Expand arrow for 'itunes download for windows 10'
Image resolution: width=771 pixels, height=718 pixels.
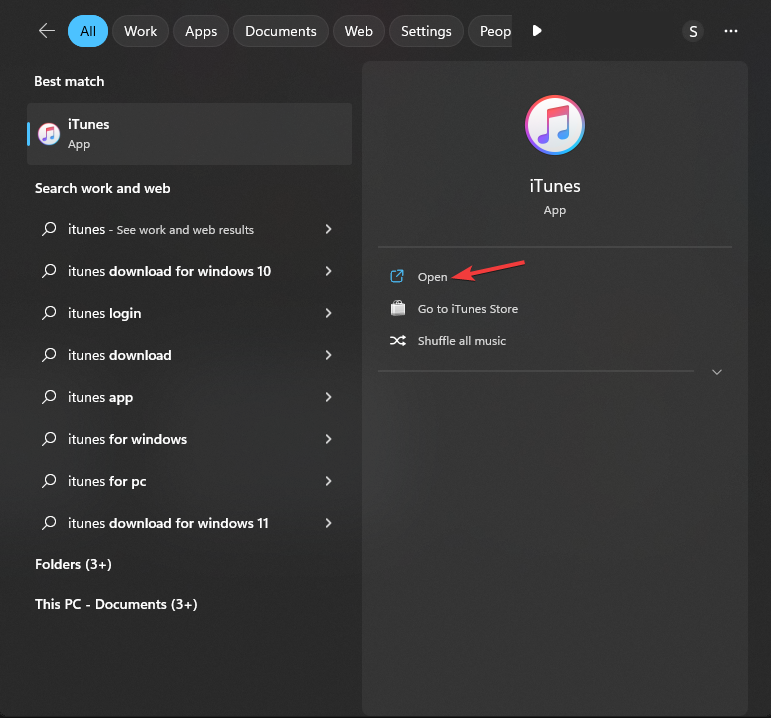[x=328, y=271]
